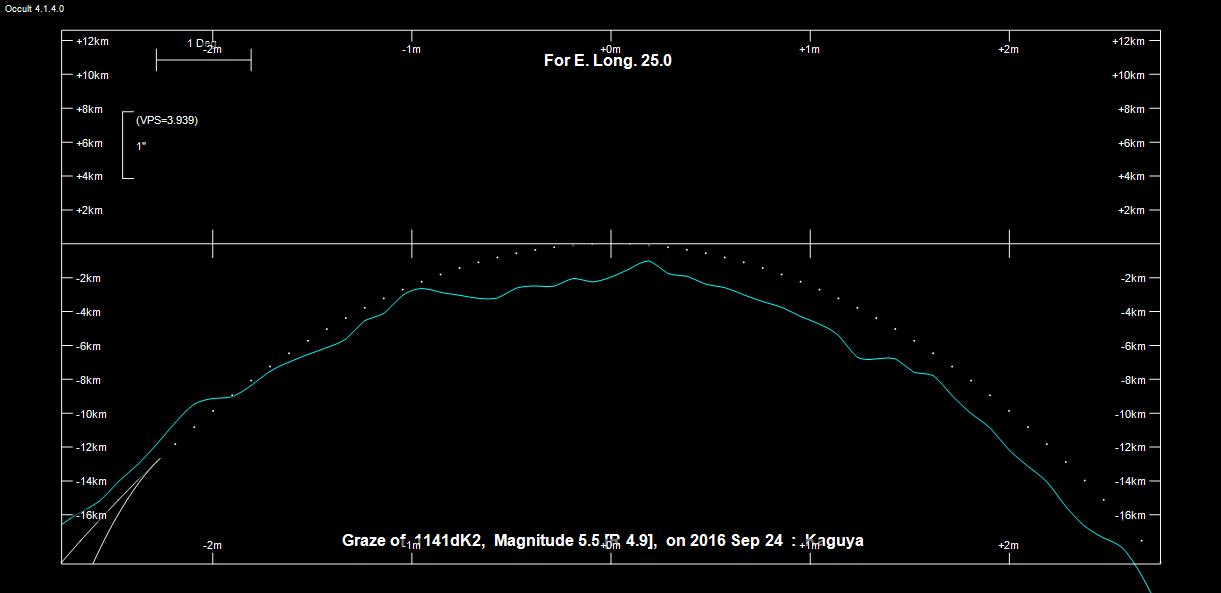Click the +2m label at top axis
The image size is (1221, 593).
pos(1008,49)
